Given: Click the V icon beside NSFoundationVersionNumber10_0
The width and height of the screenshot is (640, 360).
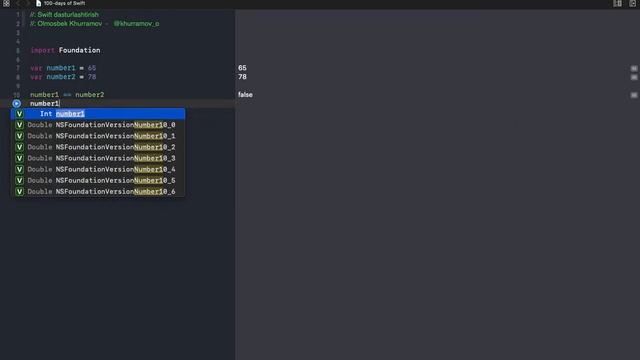Looking at the screenshot, I should pos(19,125).
